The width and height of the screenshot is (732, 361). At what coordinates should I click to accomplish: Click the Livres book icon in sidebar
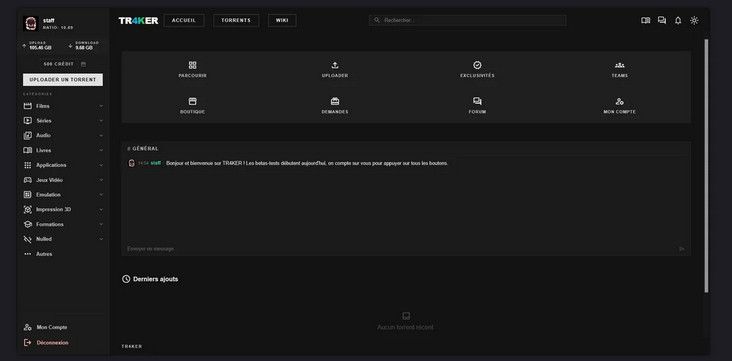(x=28, y=150)
